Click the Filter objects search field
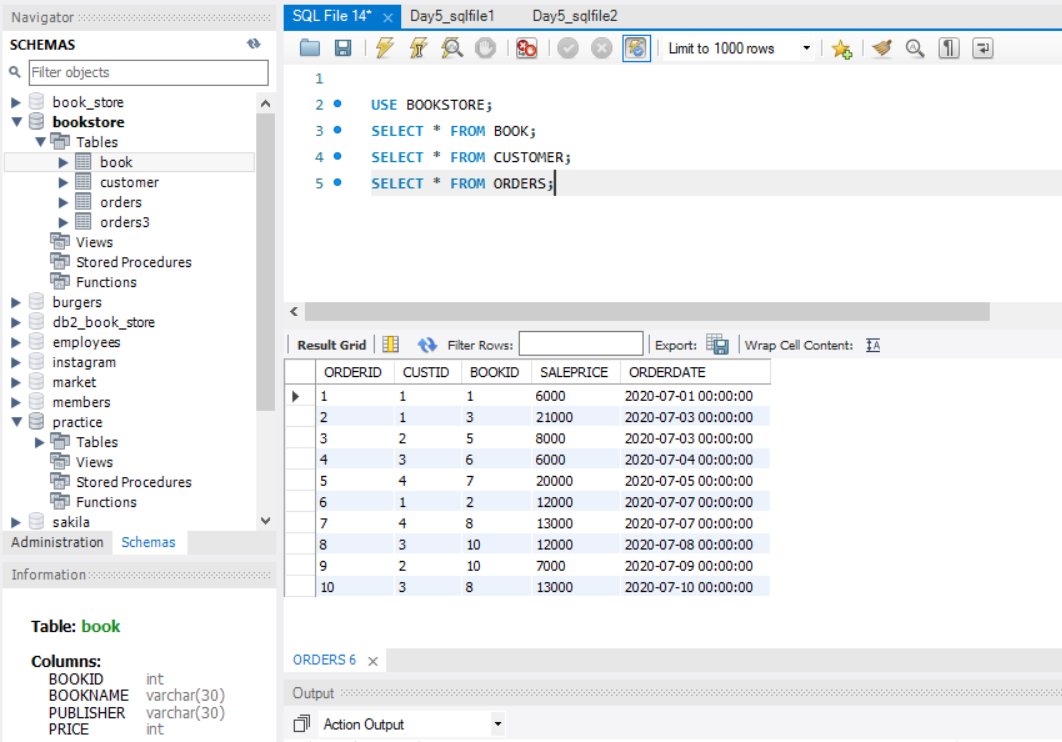 point(148,72)
